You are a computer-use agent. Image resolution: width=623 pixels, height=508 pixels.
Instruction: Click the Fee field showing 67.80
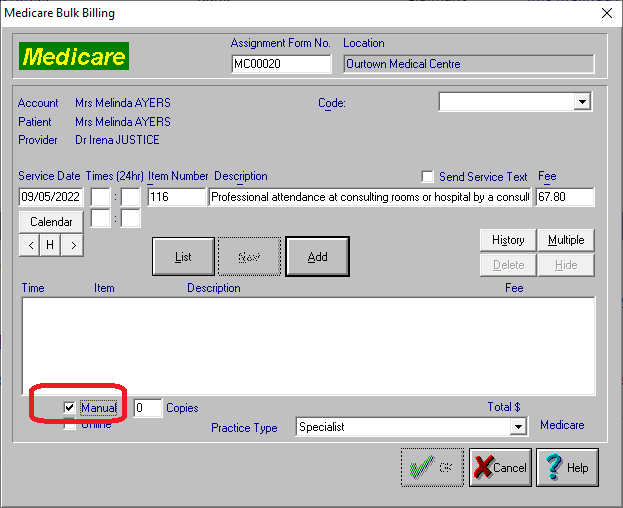[565, 197]
